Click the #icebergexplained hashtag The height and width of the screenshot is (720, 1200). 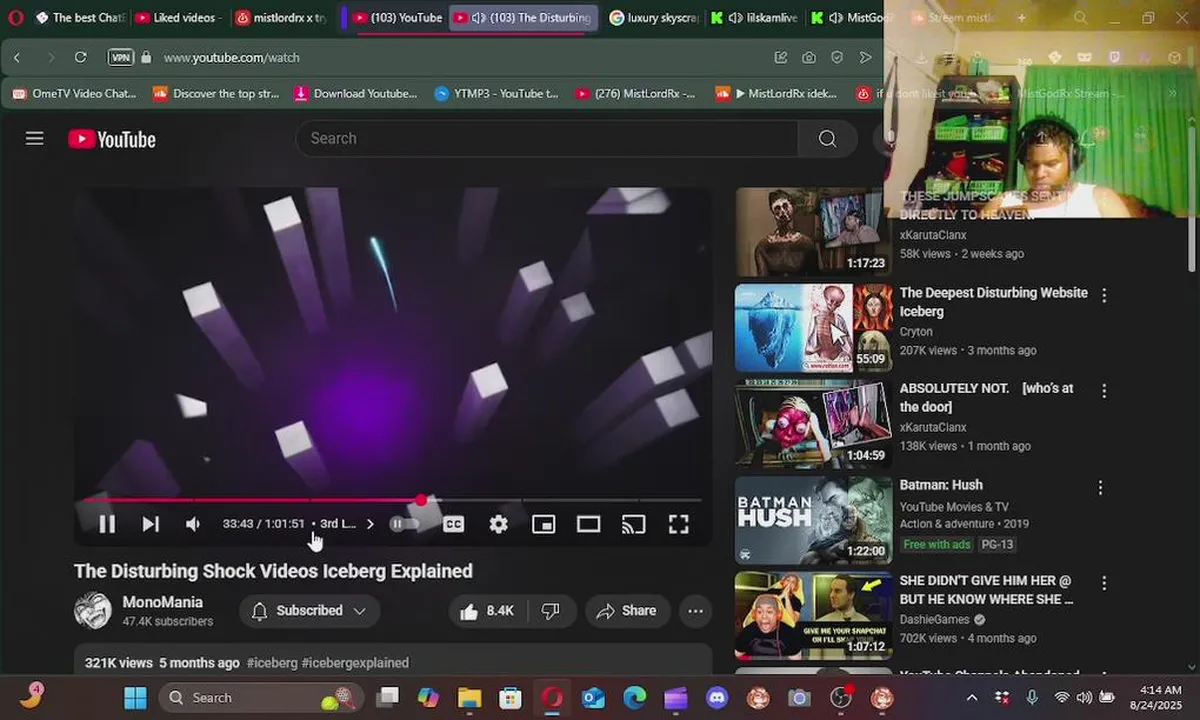[x=355, y=663]
